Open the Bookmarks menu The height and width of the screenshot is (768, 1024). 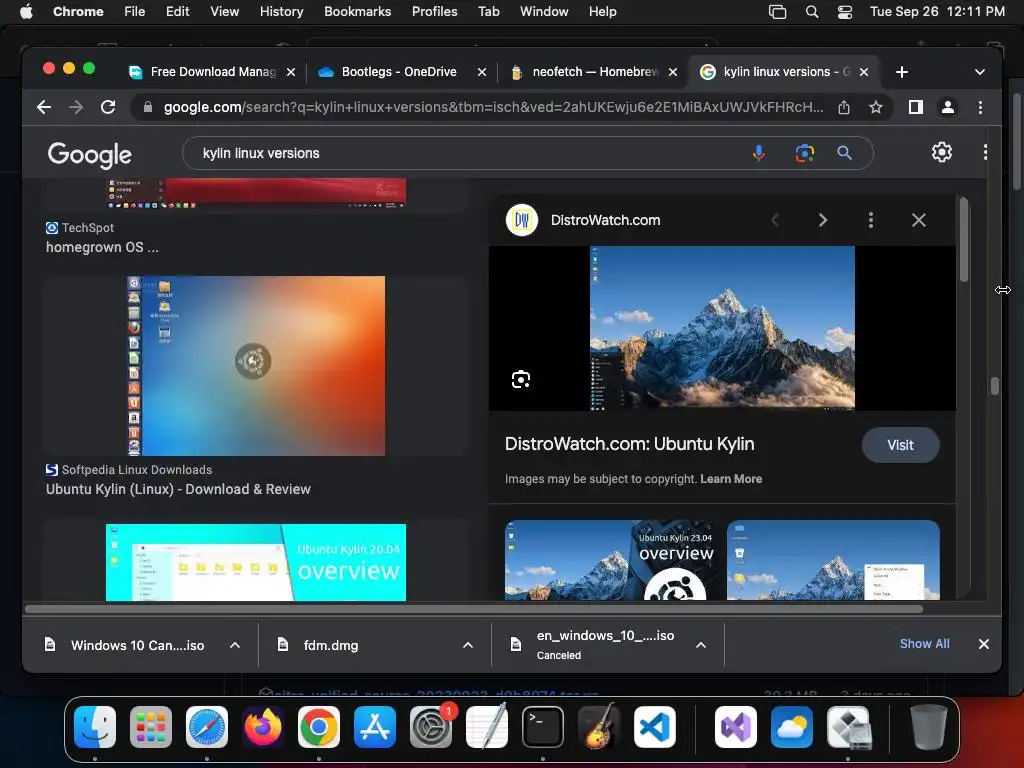point(357,11)
